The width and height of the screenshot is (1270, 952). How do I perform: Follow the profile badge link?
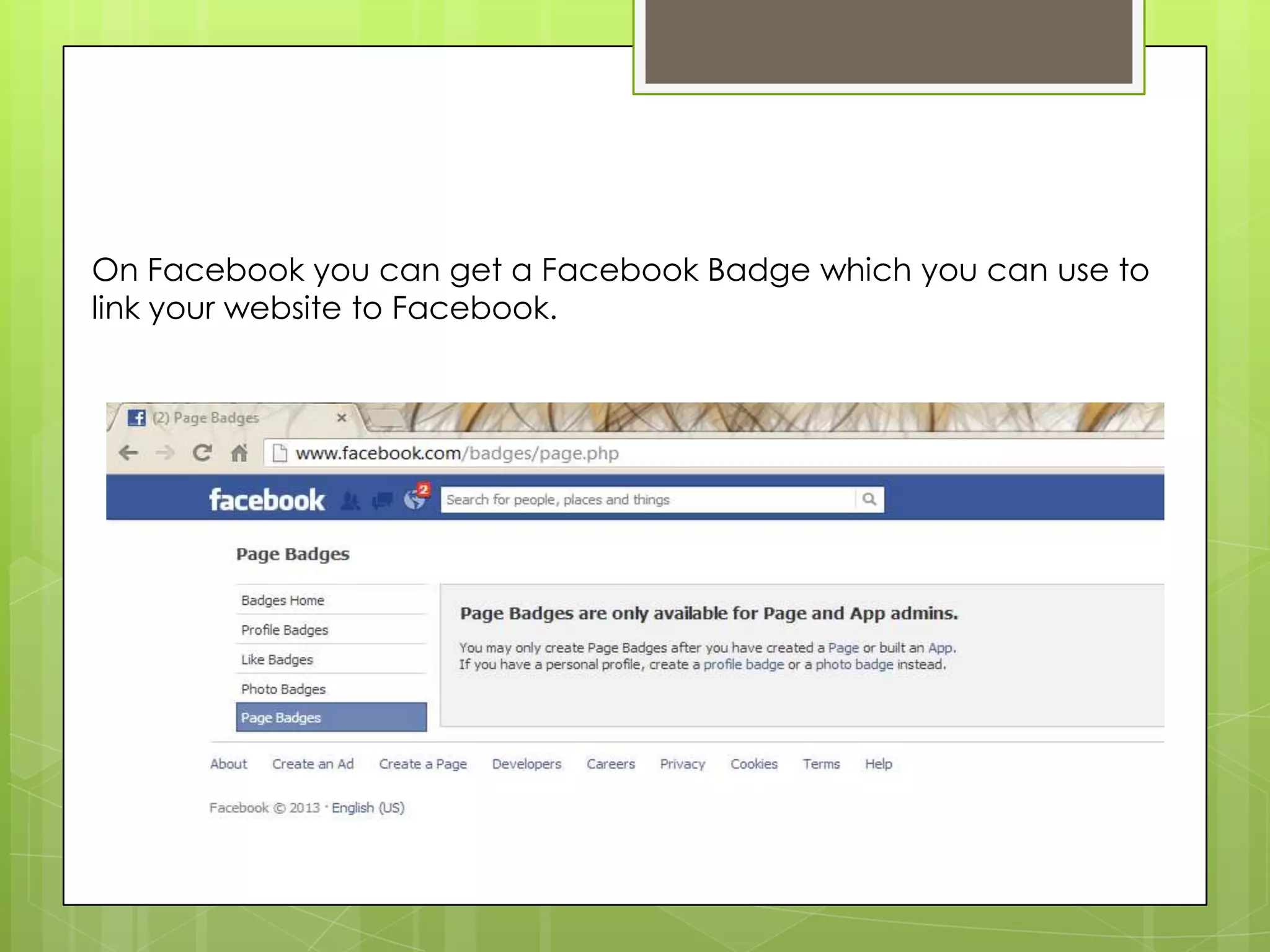coord(744,664)
